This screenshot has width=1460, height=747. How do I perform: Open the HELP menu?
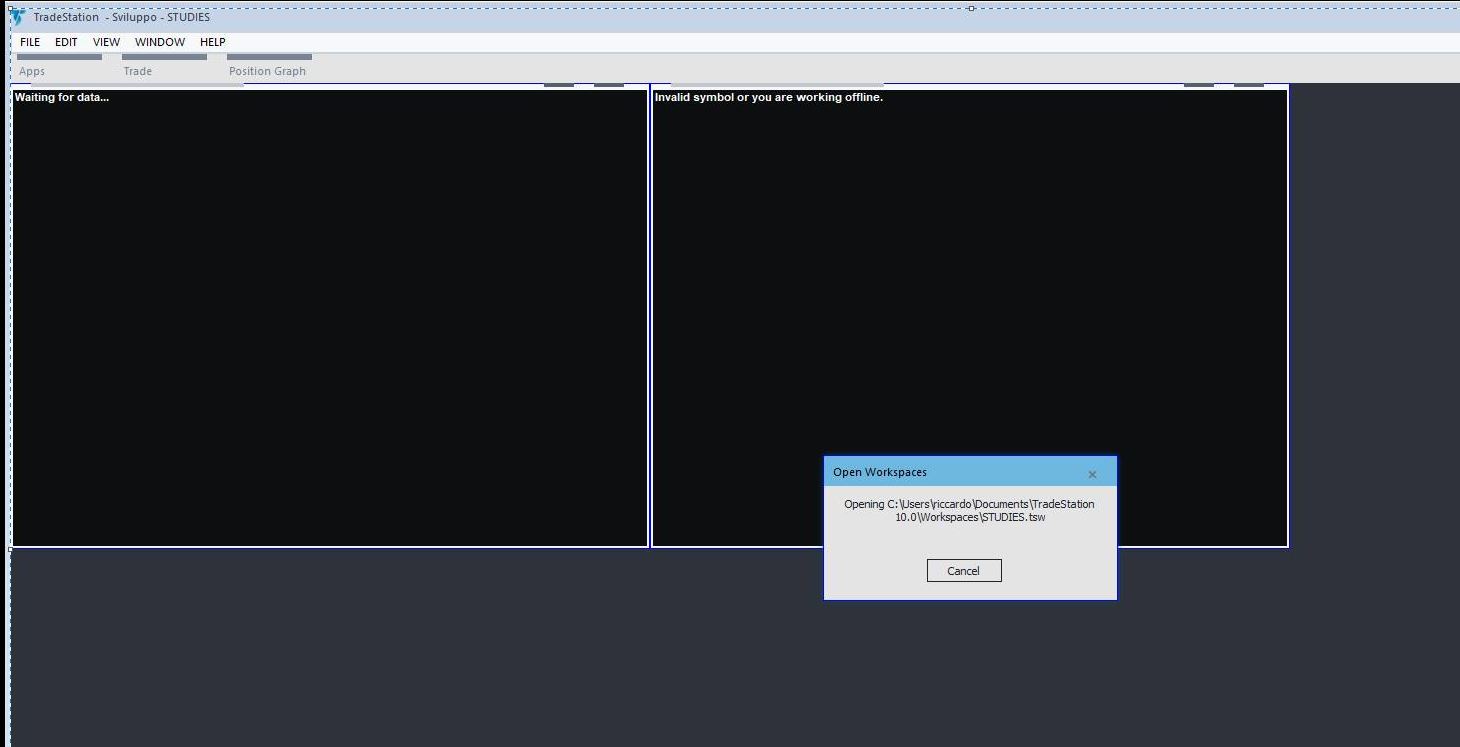coord(213,42)
